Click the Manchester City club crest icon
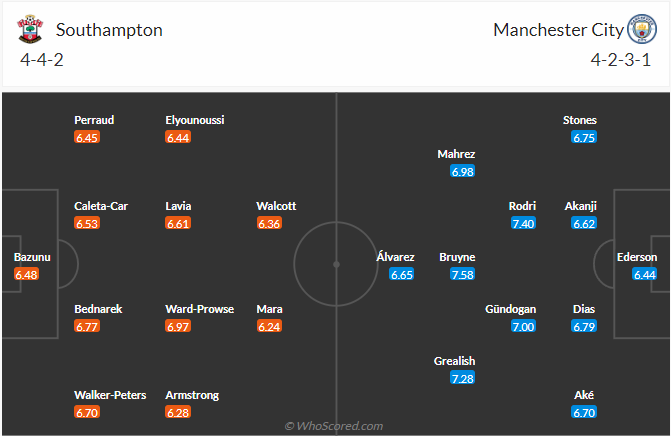671x436 pixels. (x=640, y=30)
